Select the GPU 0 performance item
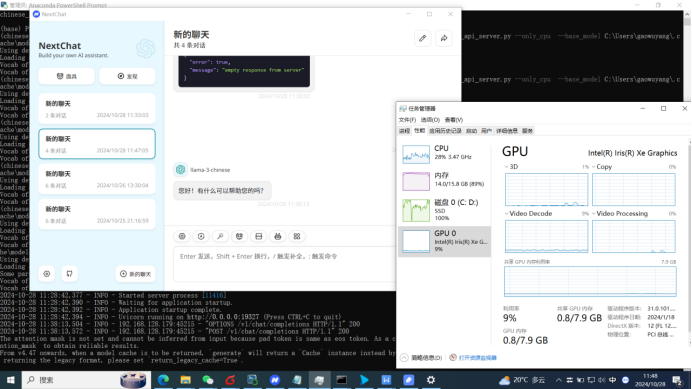This screenshot has height=389, width=692. 444,241
